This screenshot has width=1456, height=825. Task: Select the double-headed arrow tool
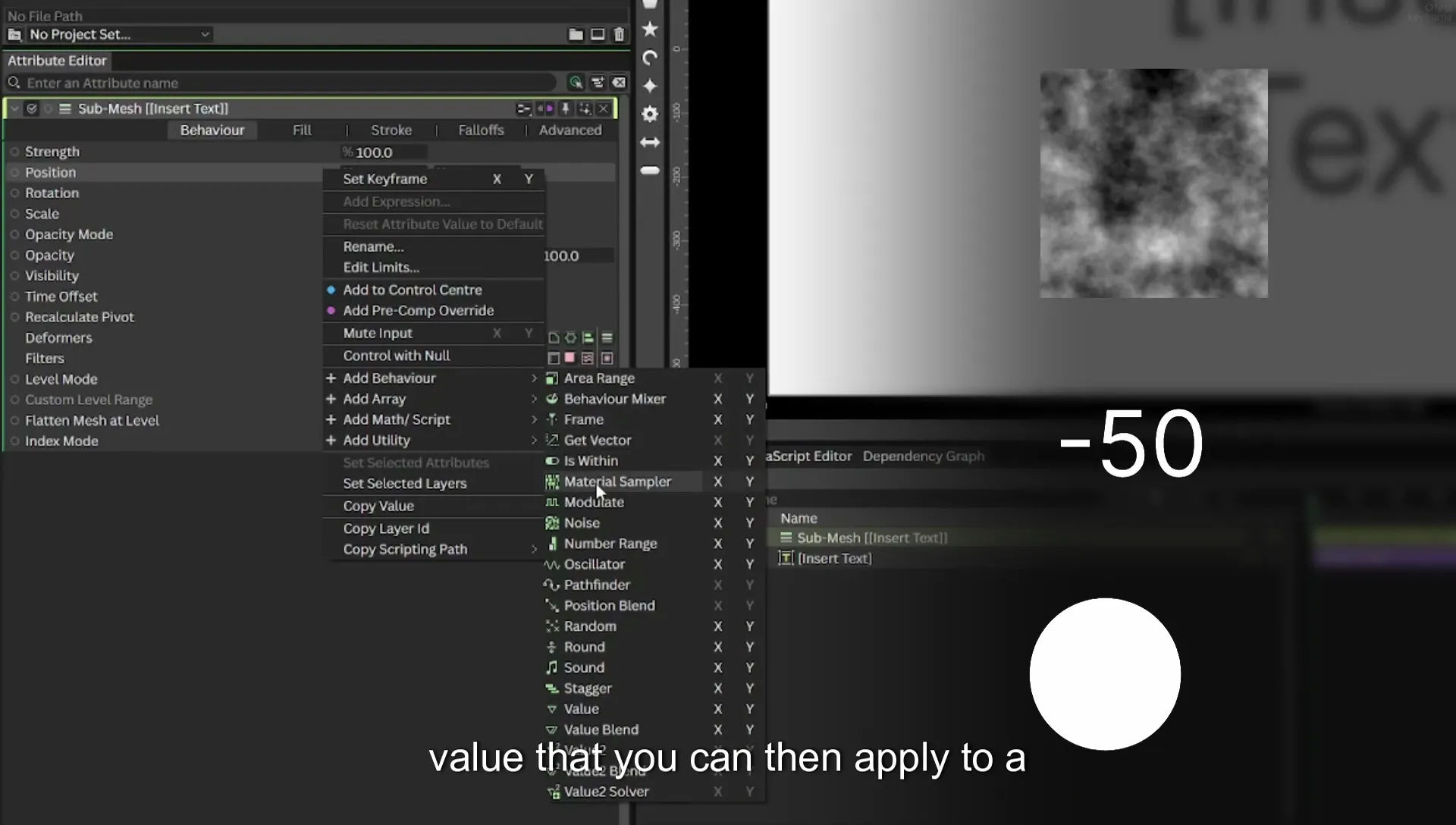pyautogui.click(x=650, y=142)
